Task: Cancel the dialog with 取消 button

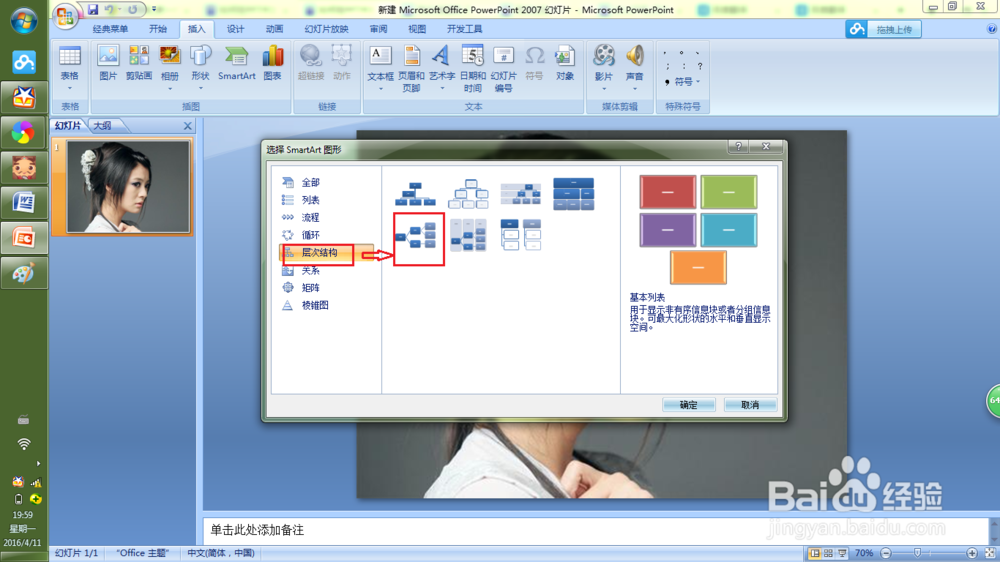Action: (750, 404)
